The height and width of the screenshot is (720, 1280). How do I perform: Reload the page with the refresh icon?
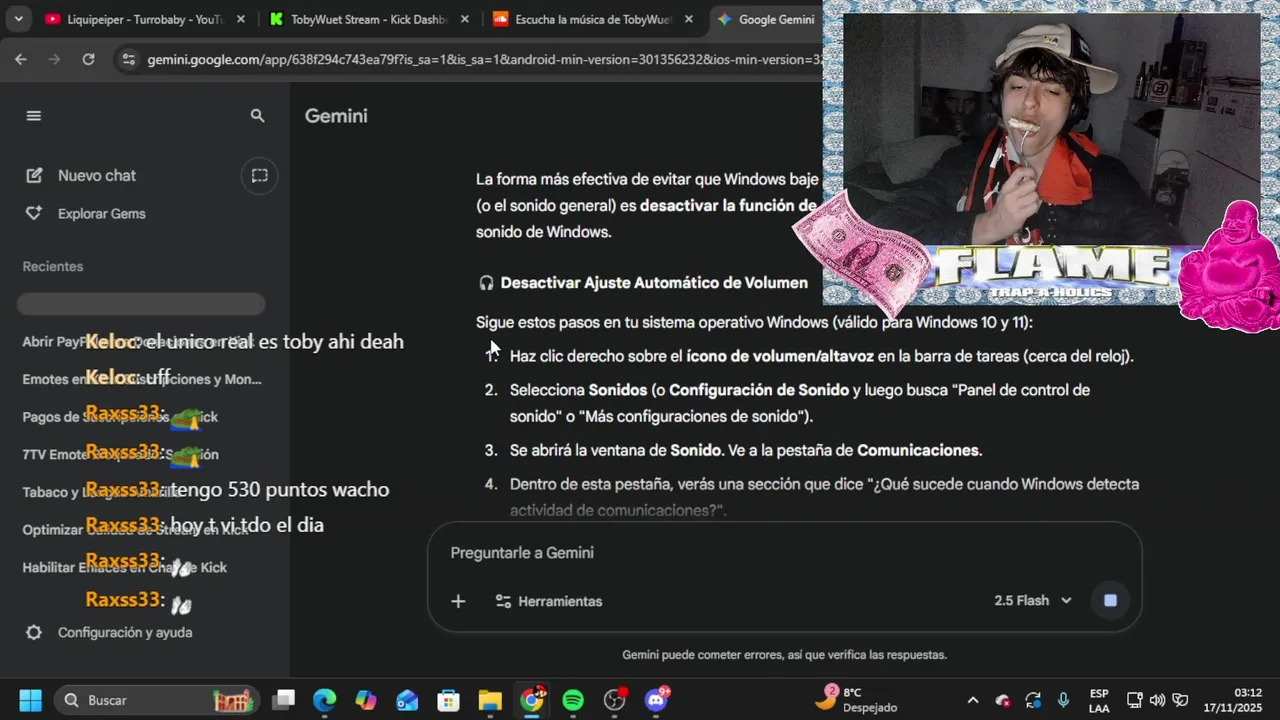(x=88, y=59)
